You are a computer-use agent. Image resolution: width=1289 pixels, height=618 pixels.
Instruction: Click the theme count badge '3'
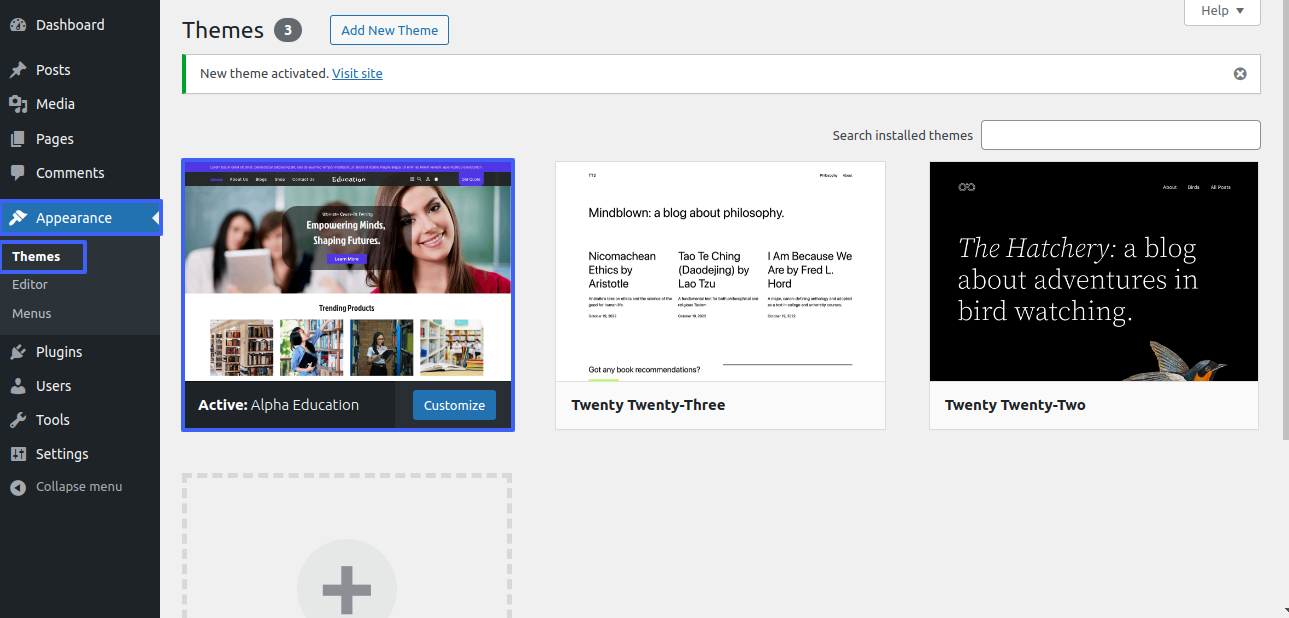[288, 30]
